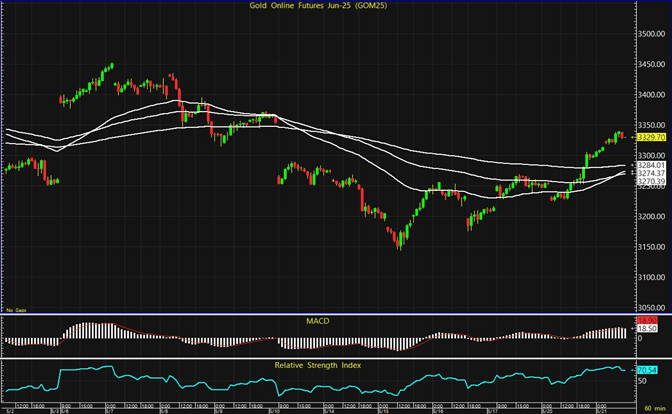Click the 3100.00 price axis label
The image size is (672, 414).
650,277
